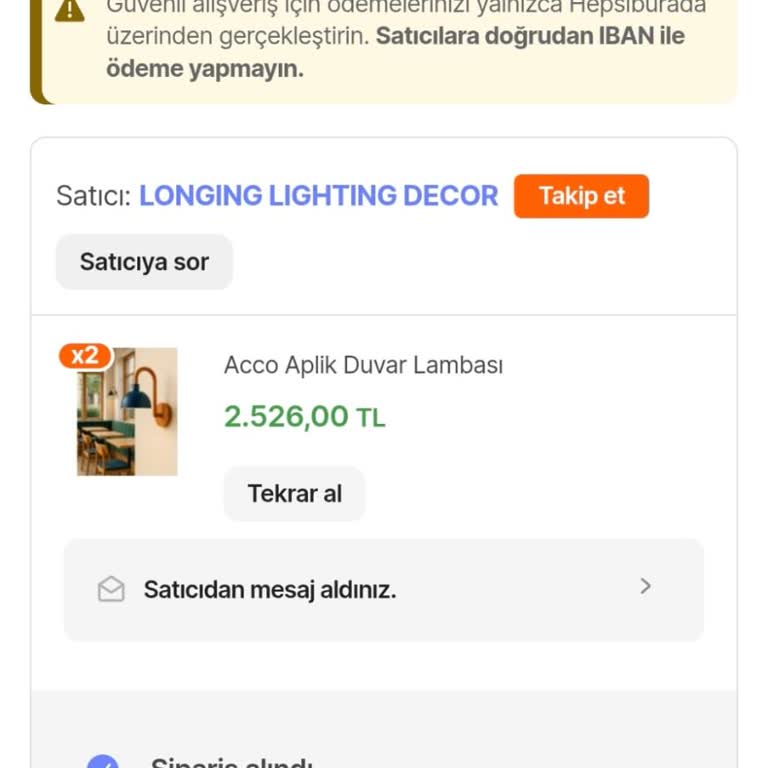
Task: Expand the seller message row chevron
Action: click(645, 587)
